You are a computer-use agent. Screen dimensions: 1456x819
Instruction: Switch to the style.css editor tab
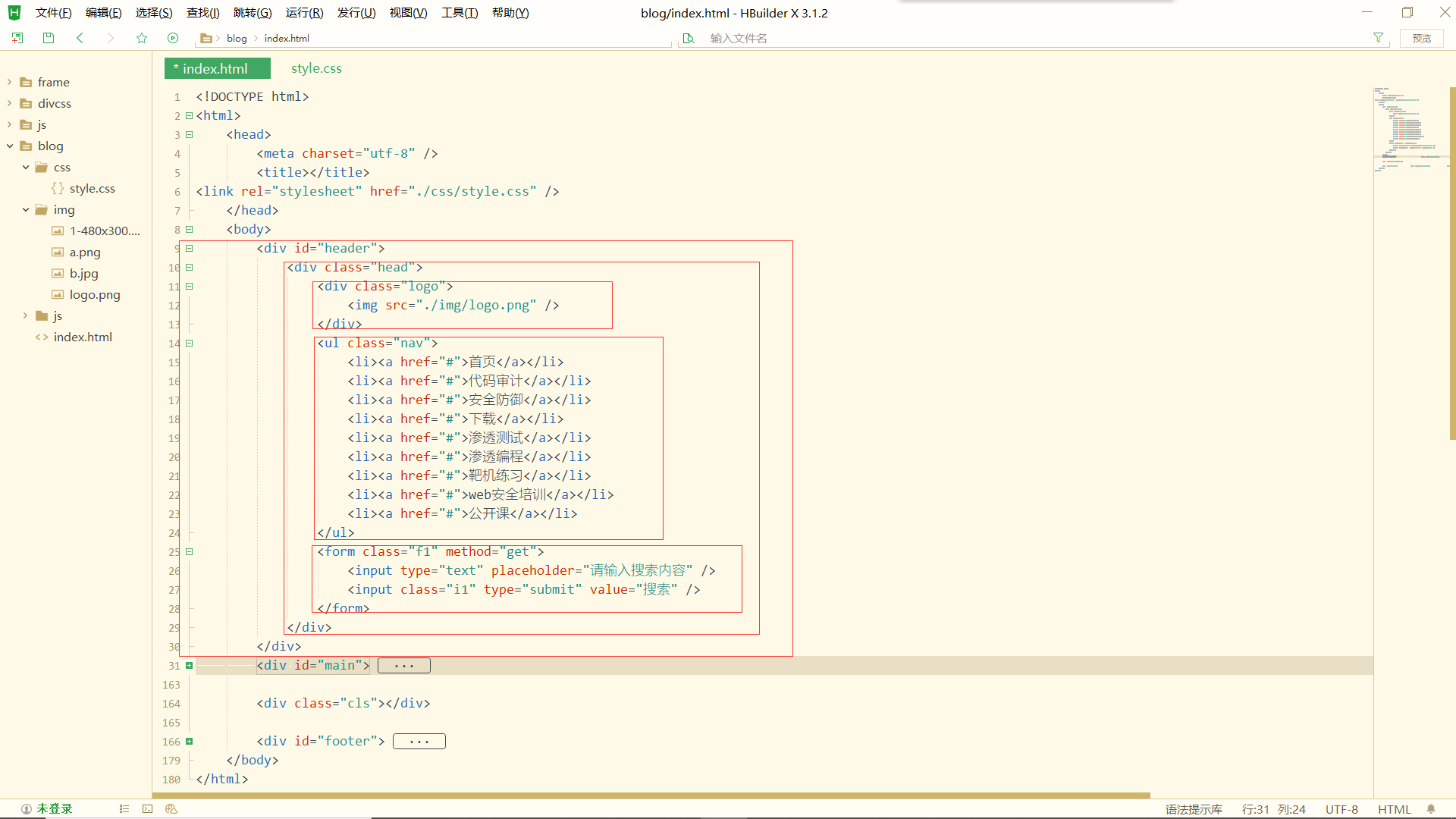coord(316,68)
